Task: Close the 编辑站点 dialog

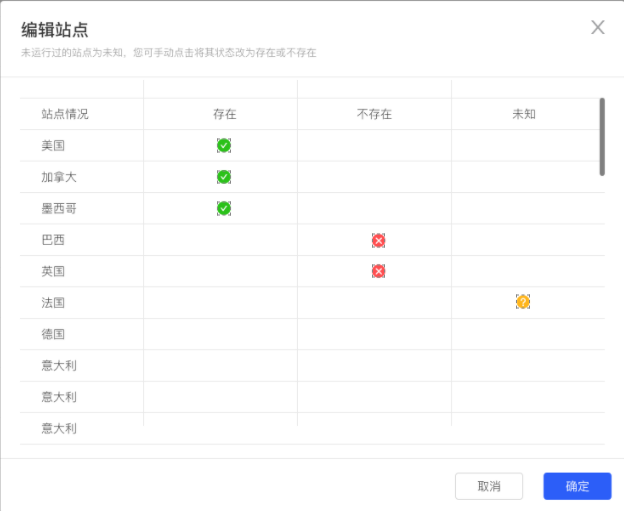Action: click(x=598, y=27)
